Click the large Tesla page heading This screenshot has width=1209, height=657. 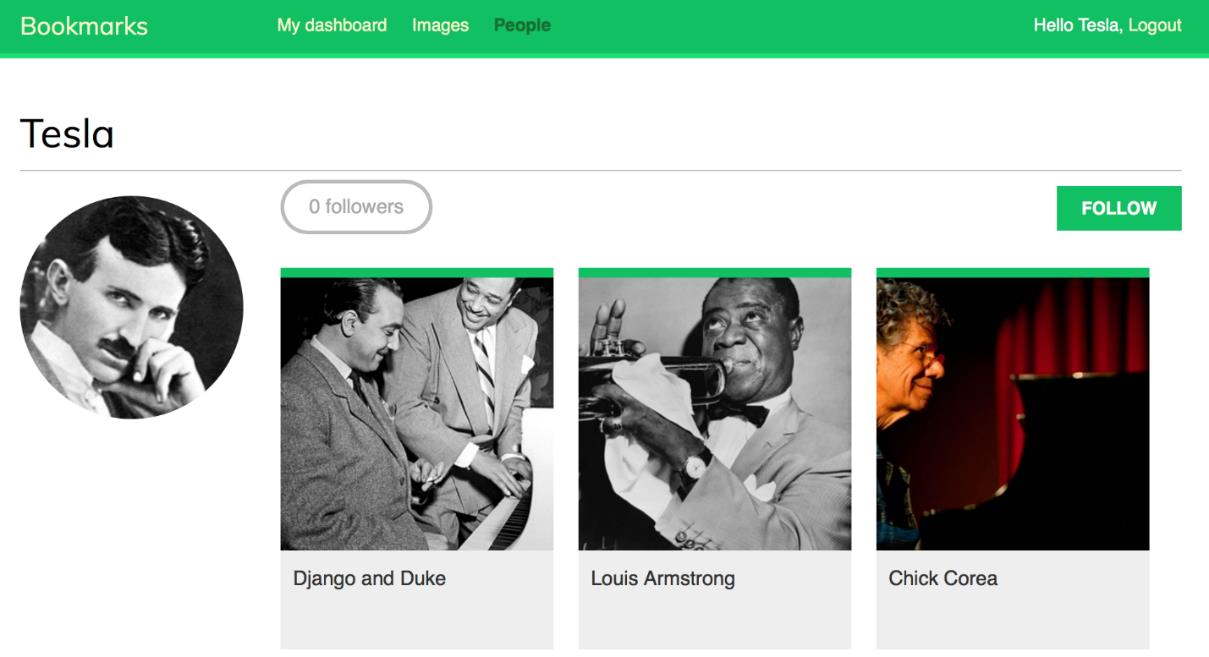point(67,134)
